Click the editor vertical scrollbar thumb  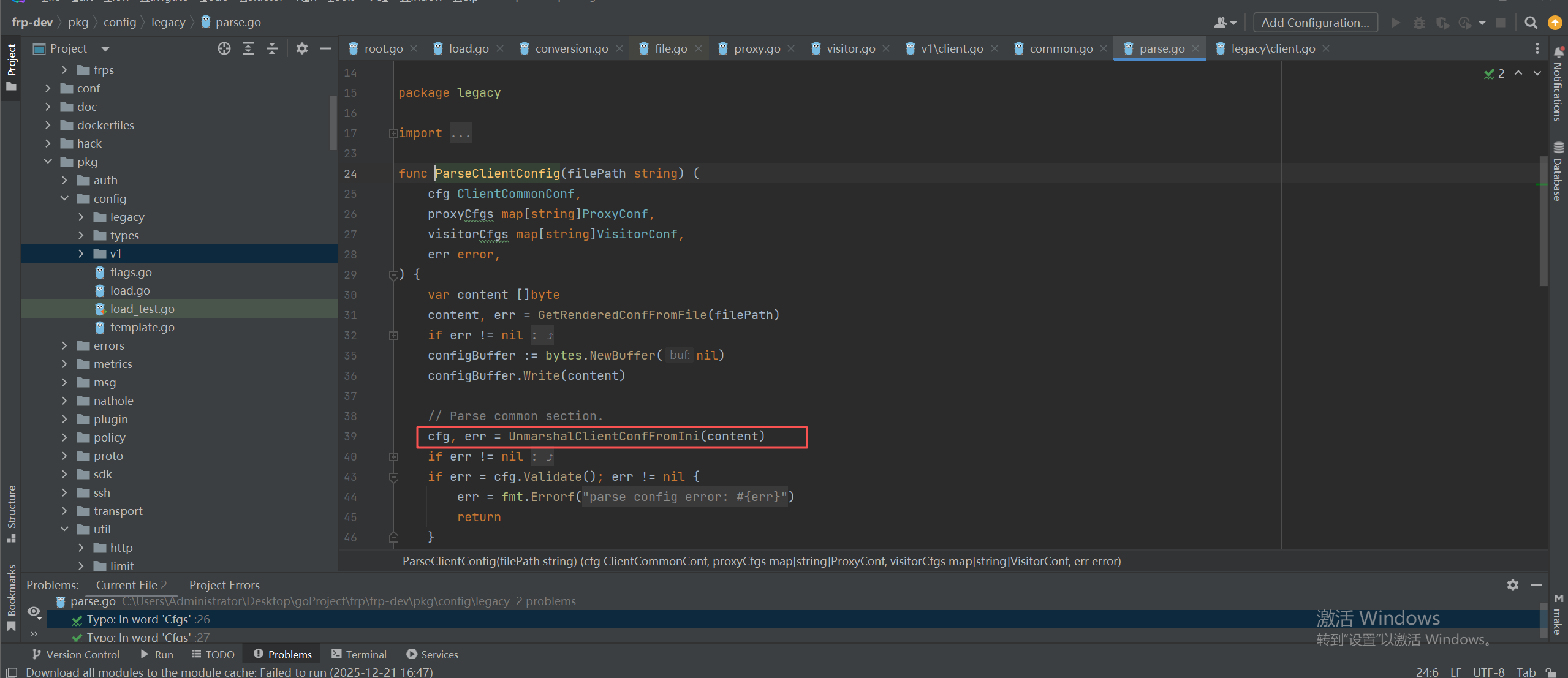click(x=1543, y=220)
